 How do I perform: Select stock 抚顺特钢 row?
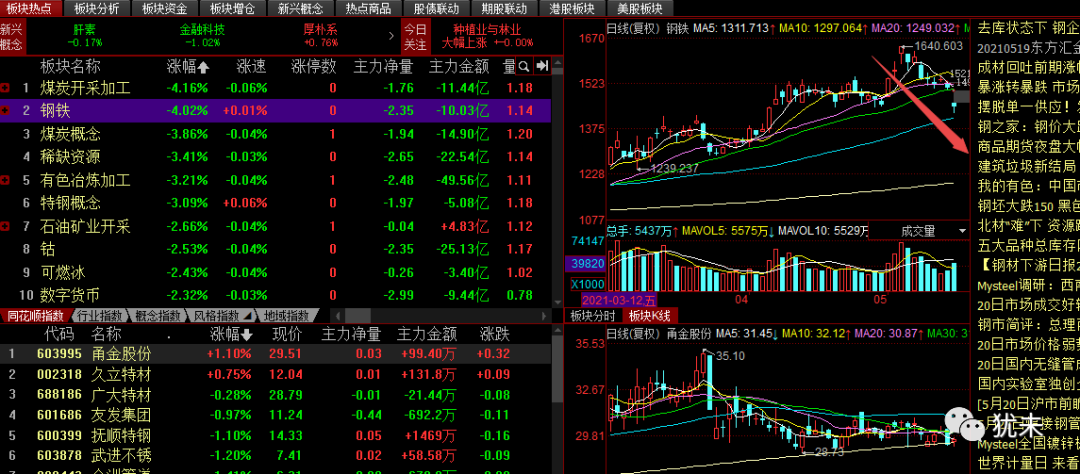coord(276,436)
